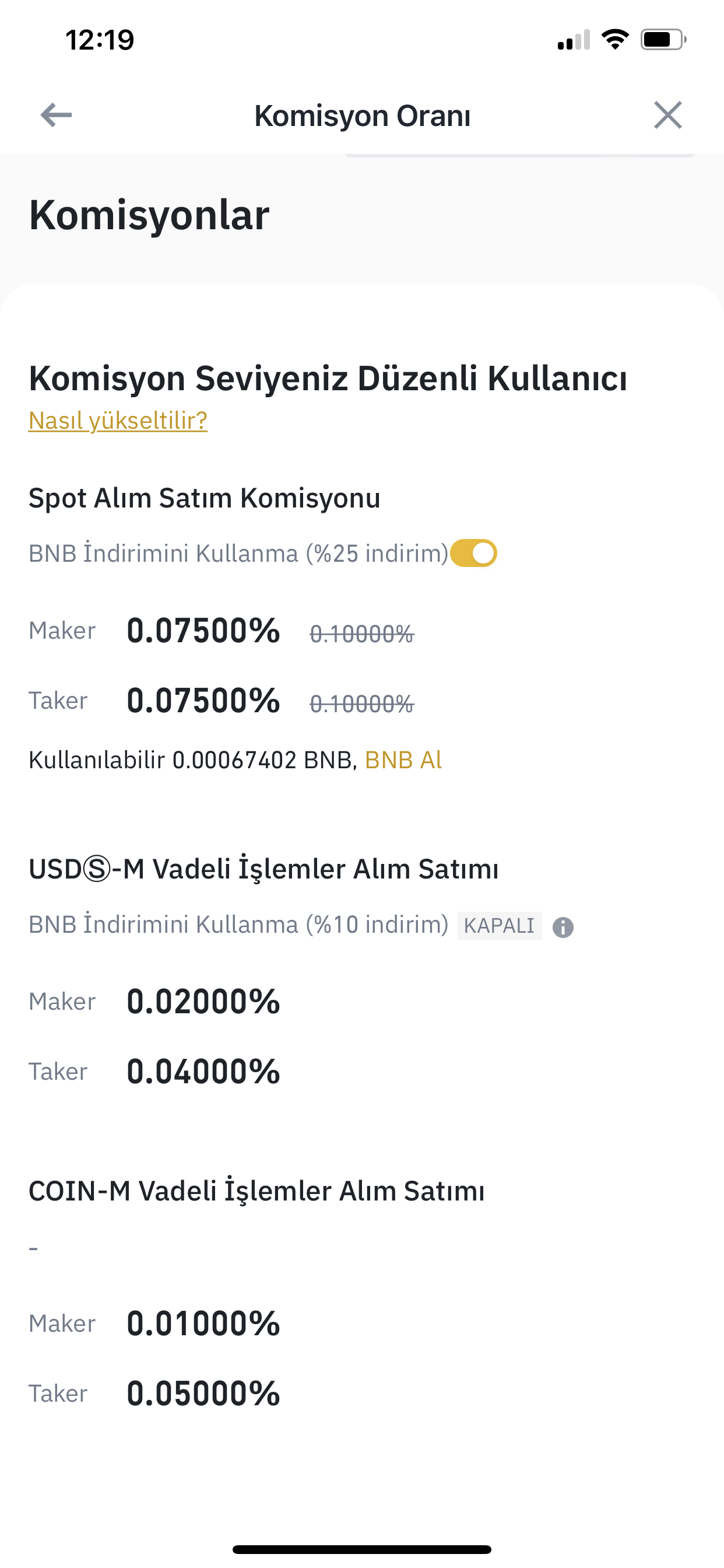Tap the Wi-Fi status icon

coord(615,40)
